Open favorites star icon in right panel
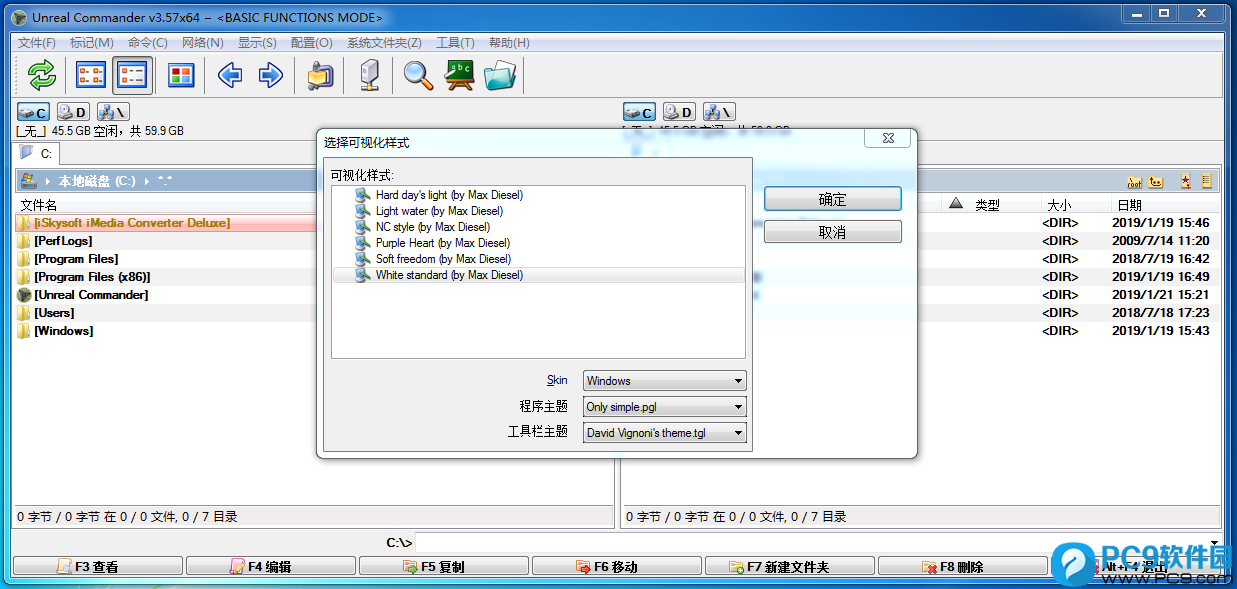This screenshot has height=589, width=1237. (1185, 181)
